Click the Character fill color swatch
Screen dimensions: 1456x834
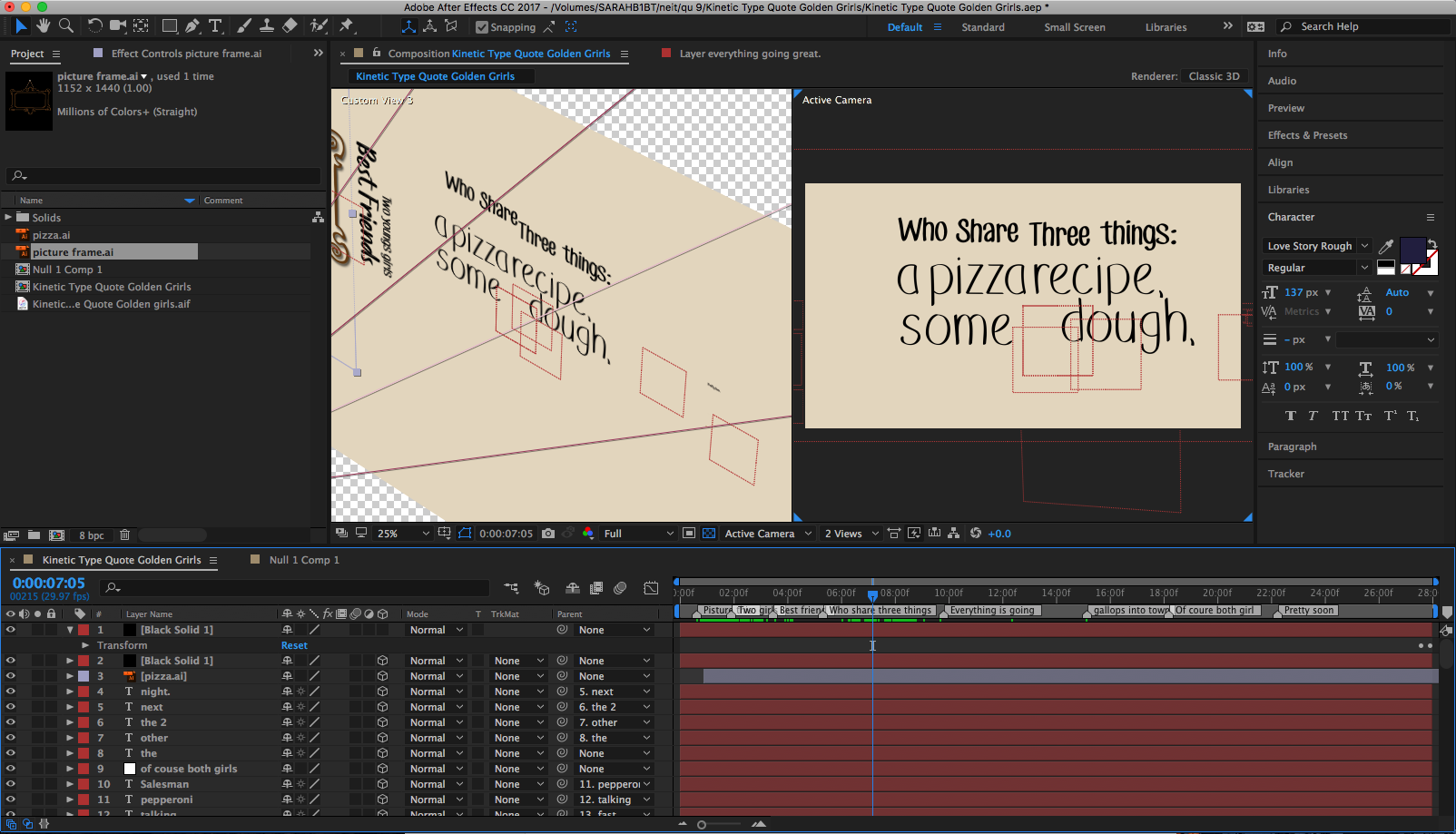tap(1412, 249)
